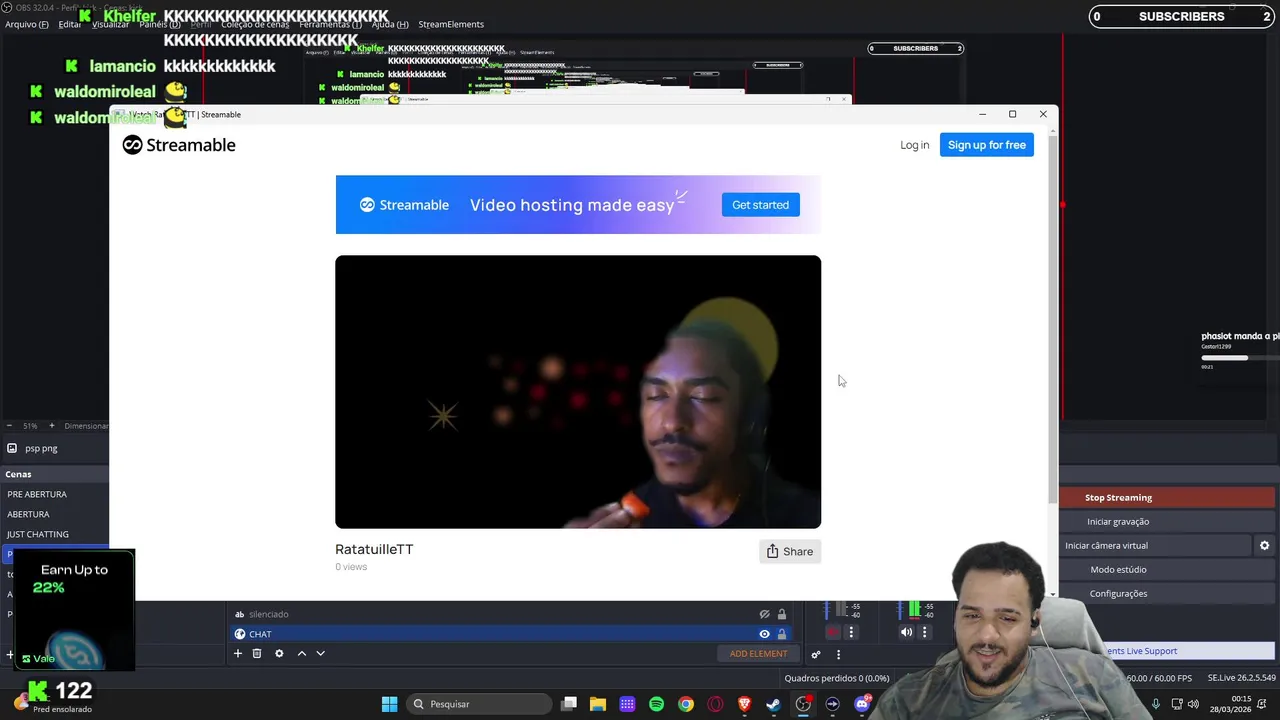Click the Sign up for free button
The image size is (1280, 720).
(x=987, y=145)
